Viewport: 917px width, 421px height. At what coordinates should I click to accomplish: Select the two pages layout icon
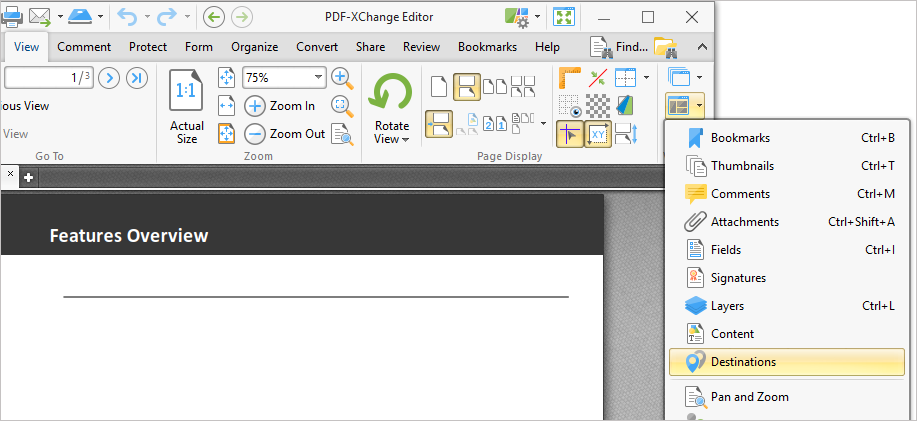click(x=495, y=87)
